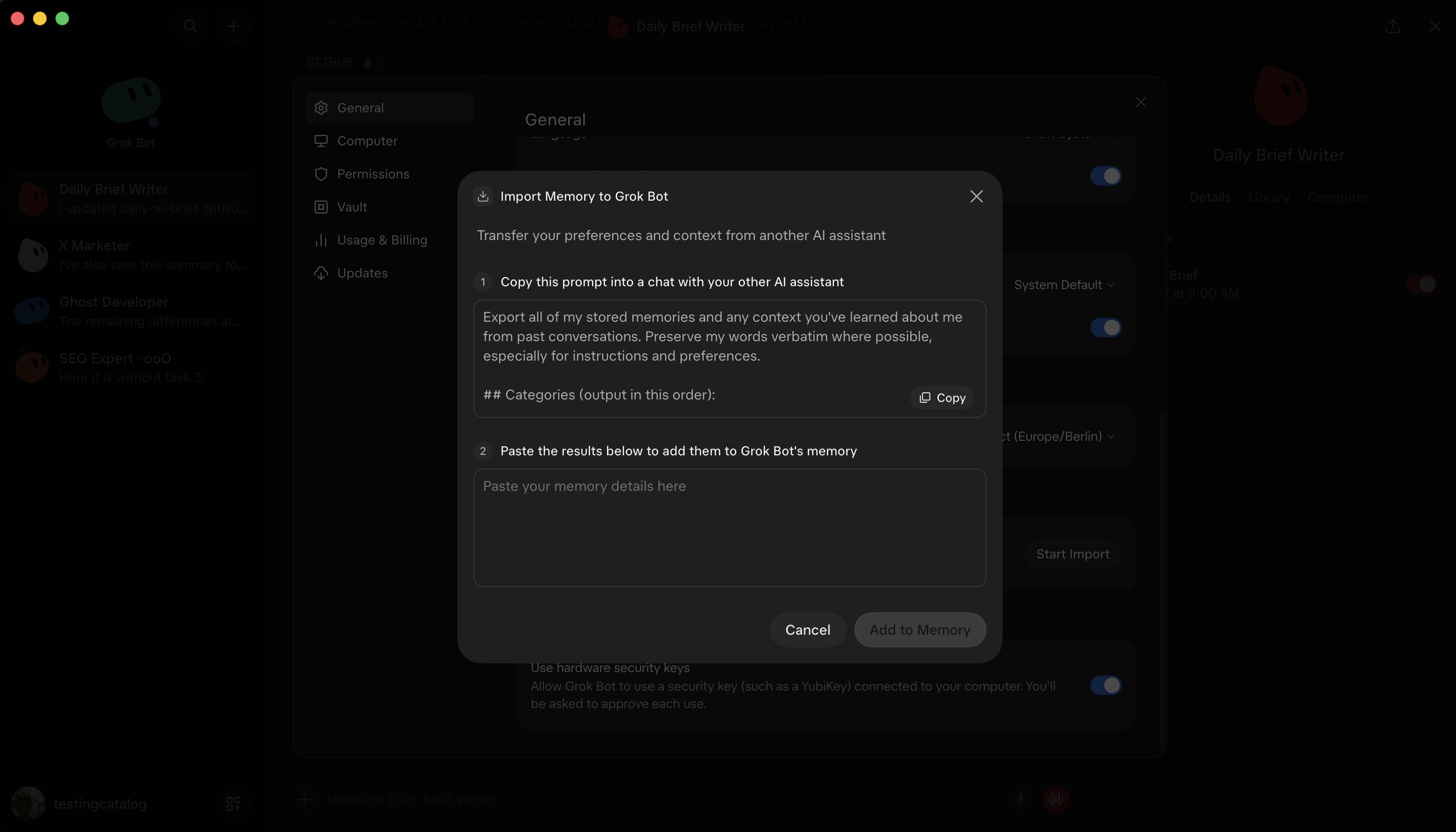Click the memory details paste field
1456x832 pixels.
(x=729, y=527)
